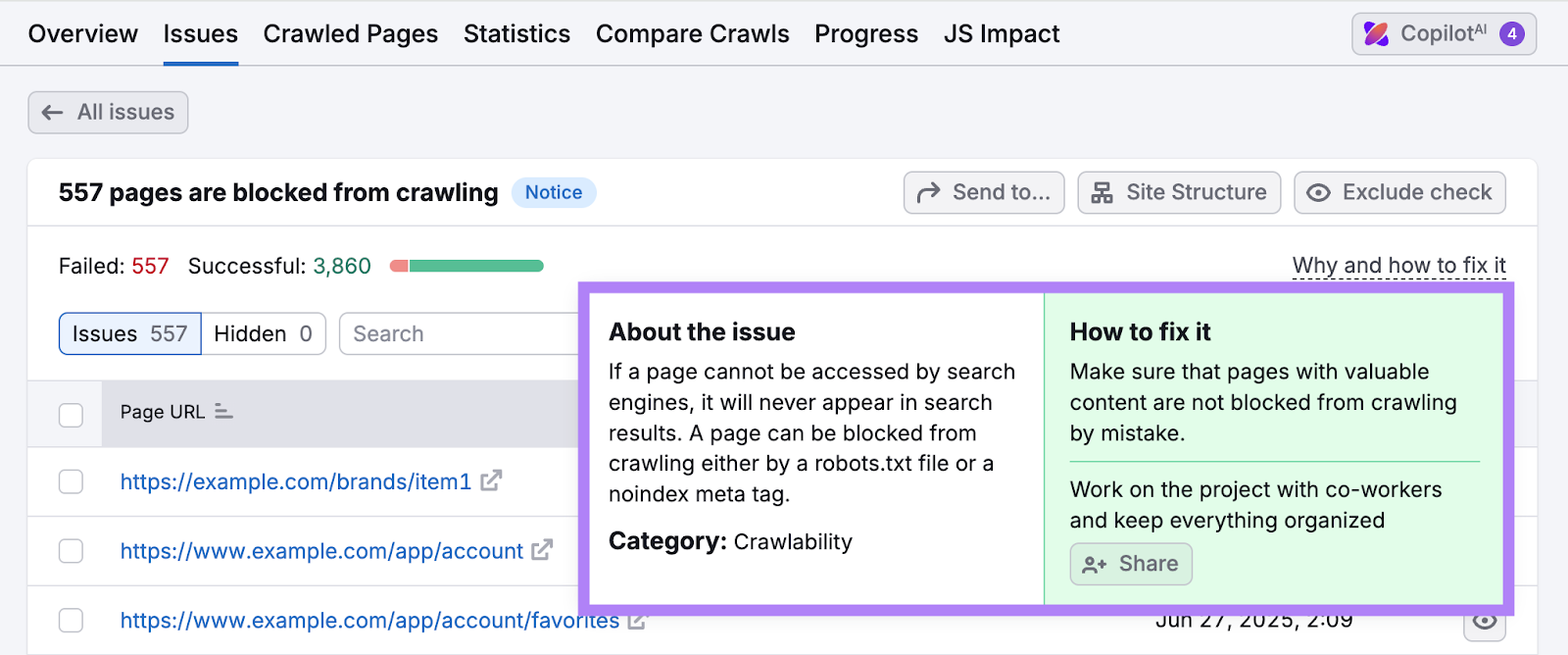This screenshot has width=1568, height=655.
Task: Open the Compare Crawls tab
Action: tap(692, 33)
